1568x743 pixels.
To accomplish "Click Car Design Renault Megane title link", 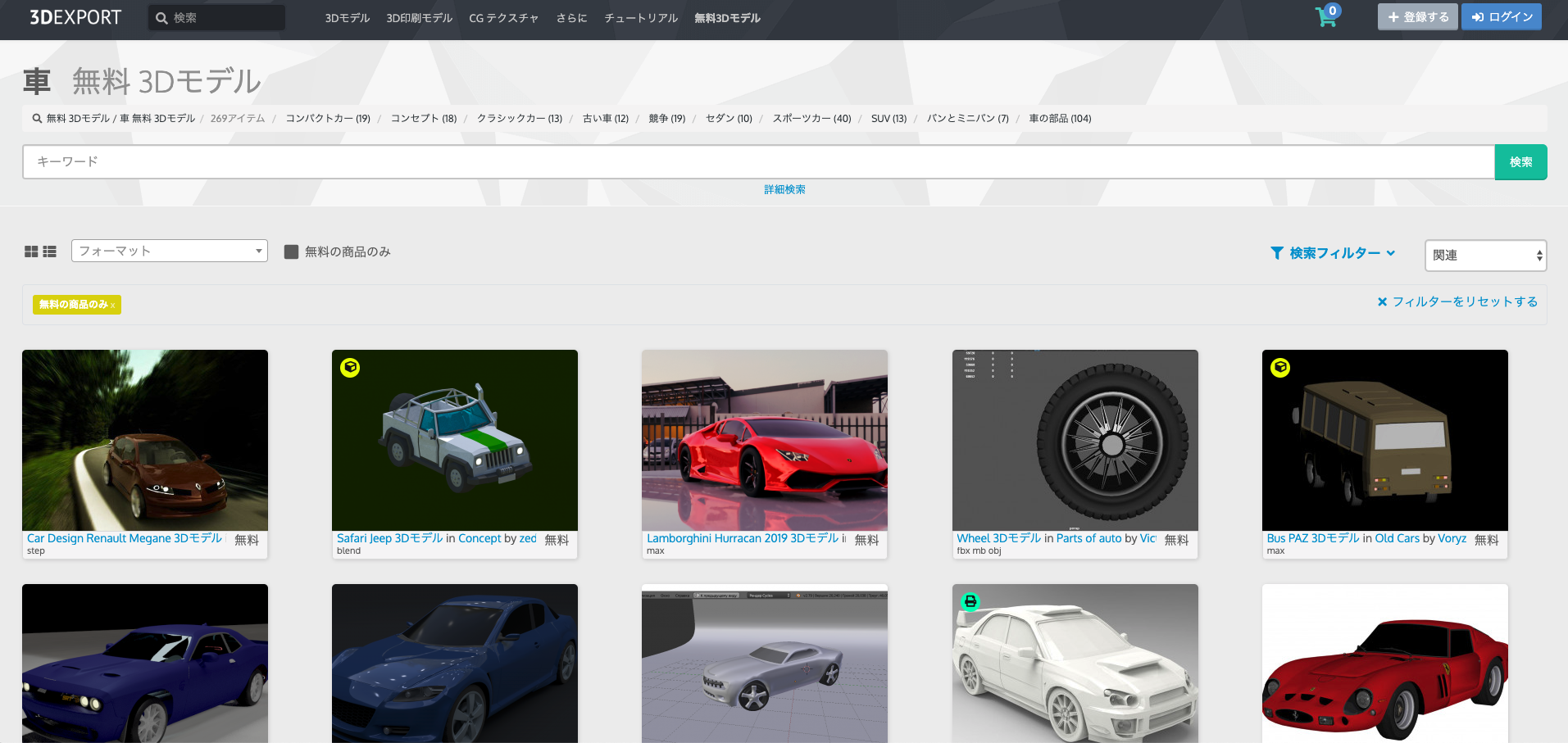I will [125, 538].
